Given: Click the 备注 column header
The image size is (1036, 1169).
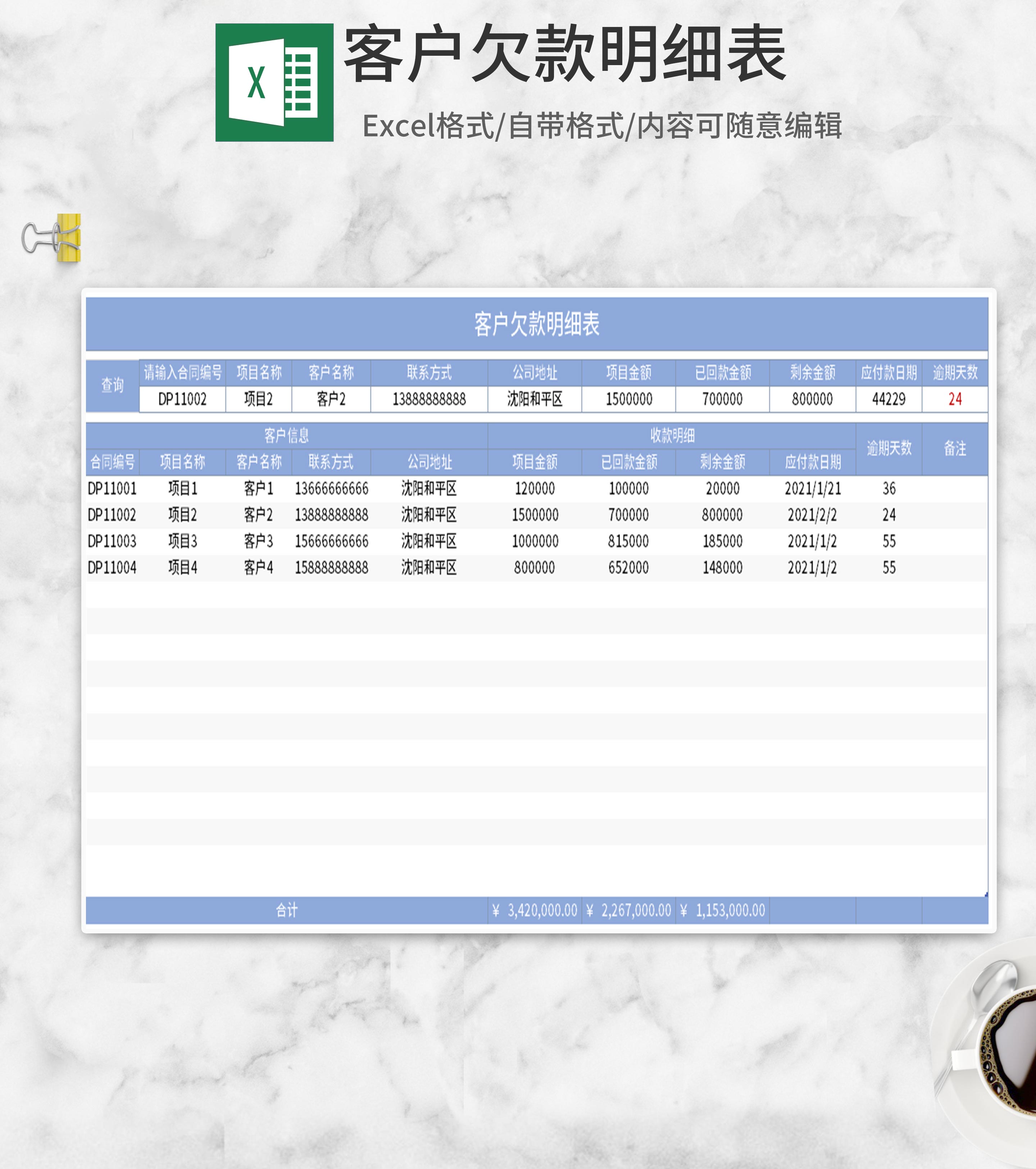Looking at the screenshot, I should [954, 449].
